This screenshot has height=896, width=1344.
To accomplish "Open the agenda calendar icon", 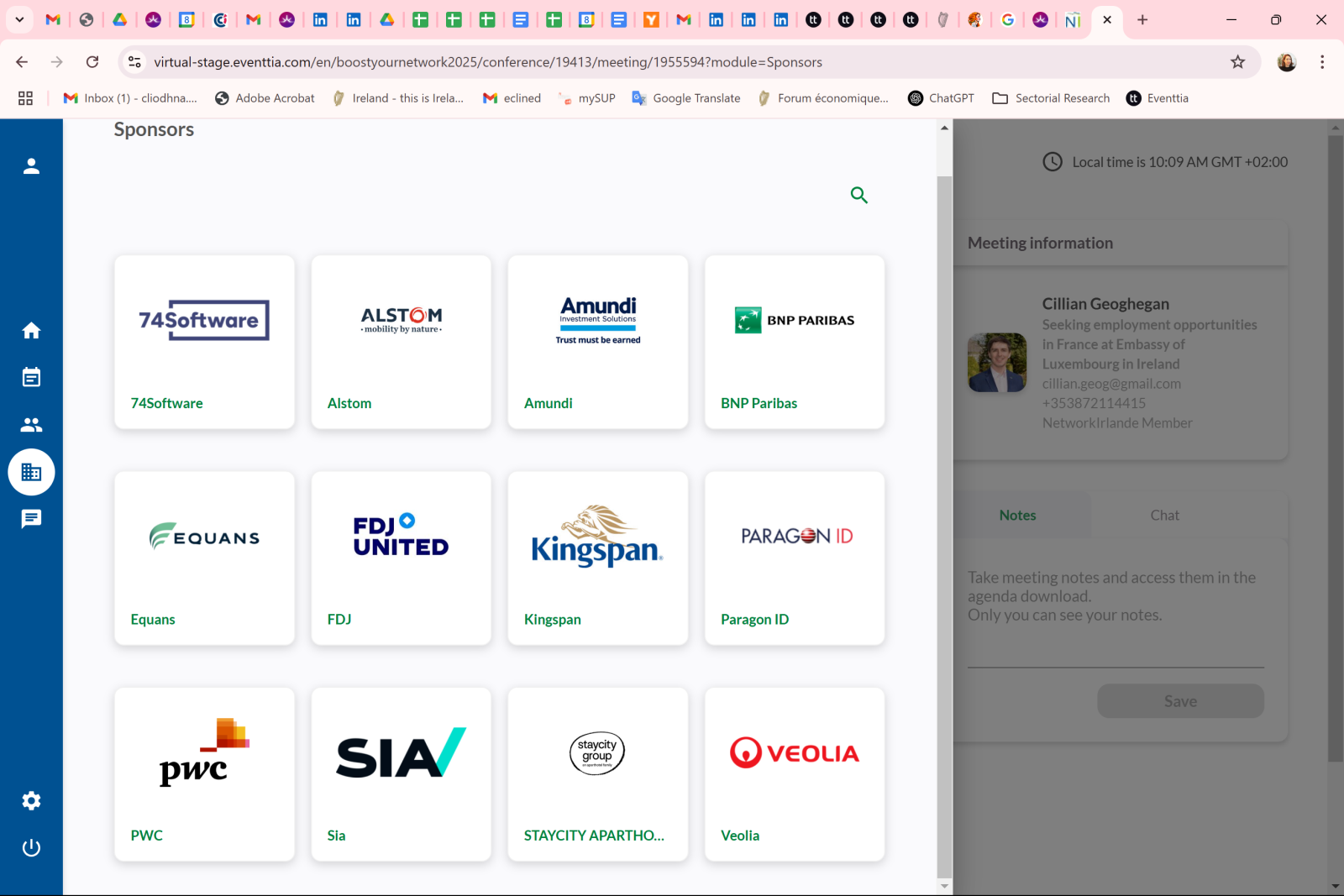I will click(31, 377).
